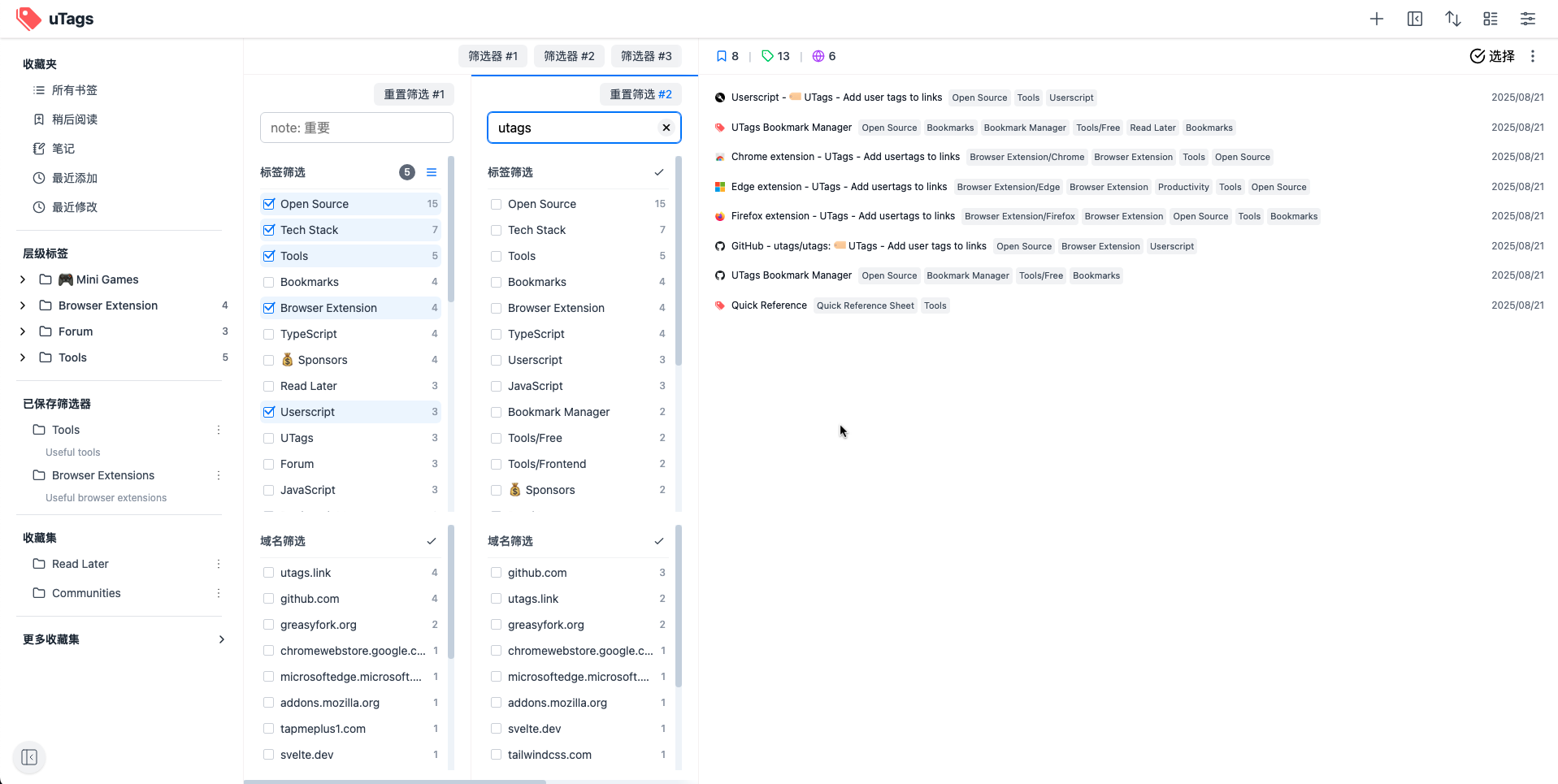This screenshot has width=1558, height=784.
Task: Check tailwindcss.com domain in filter #2
Action: click(x=497, y=755)
